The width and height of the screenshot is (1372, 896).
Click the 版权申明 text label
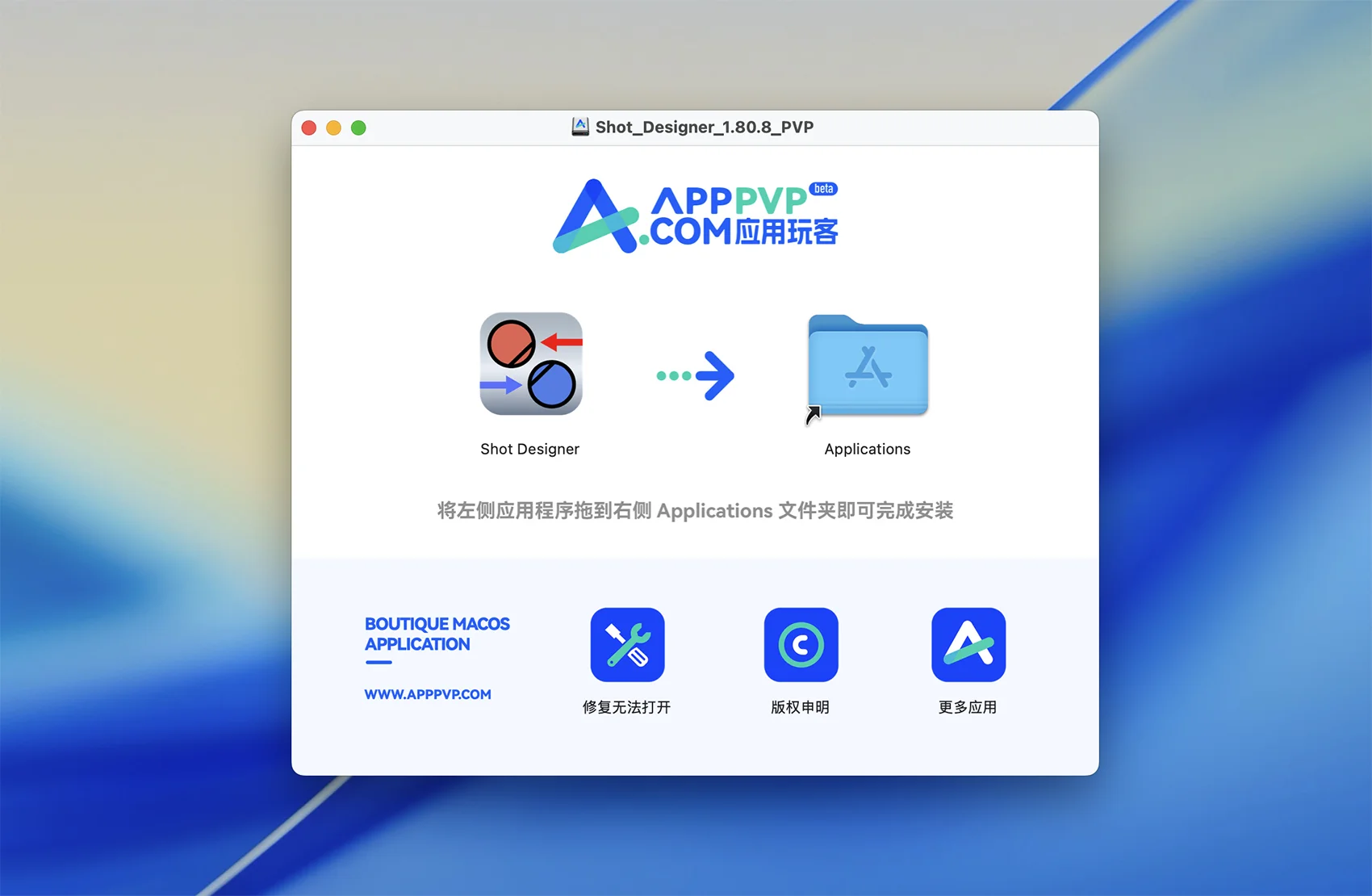click(x=800, y=707)
